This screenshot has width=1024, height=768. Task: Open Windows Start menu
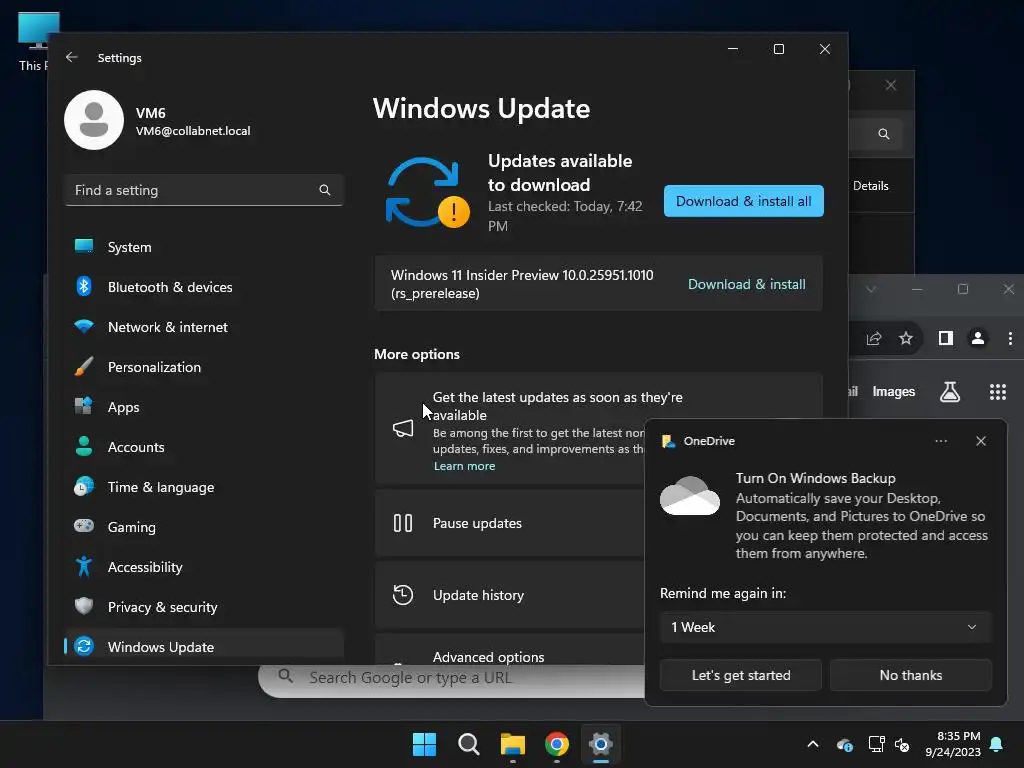click(x=424, y=744)
